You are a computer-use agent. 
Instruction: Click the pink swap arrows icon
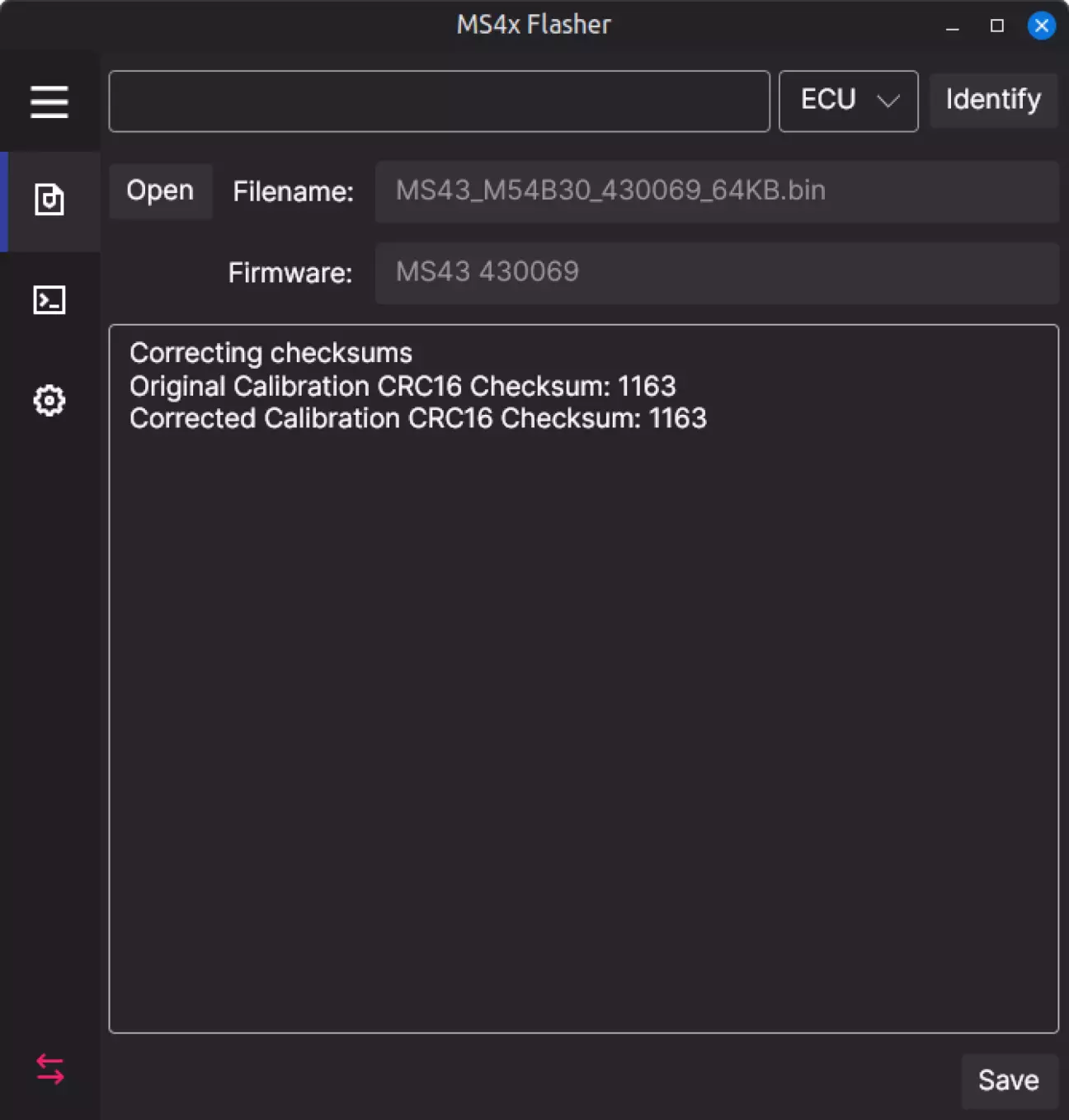[x=49, y=1070]
